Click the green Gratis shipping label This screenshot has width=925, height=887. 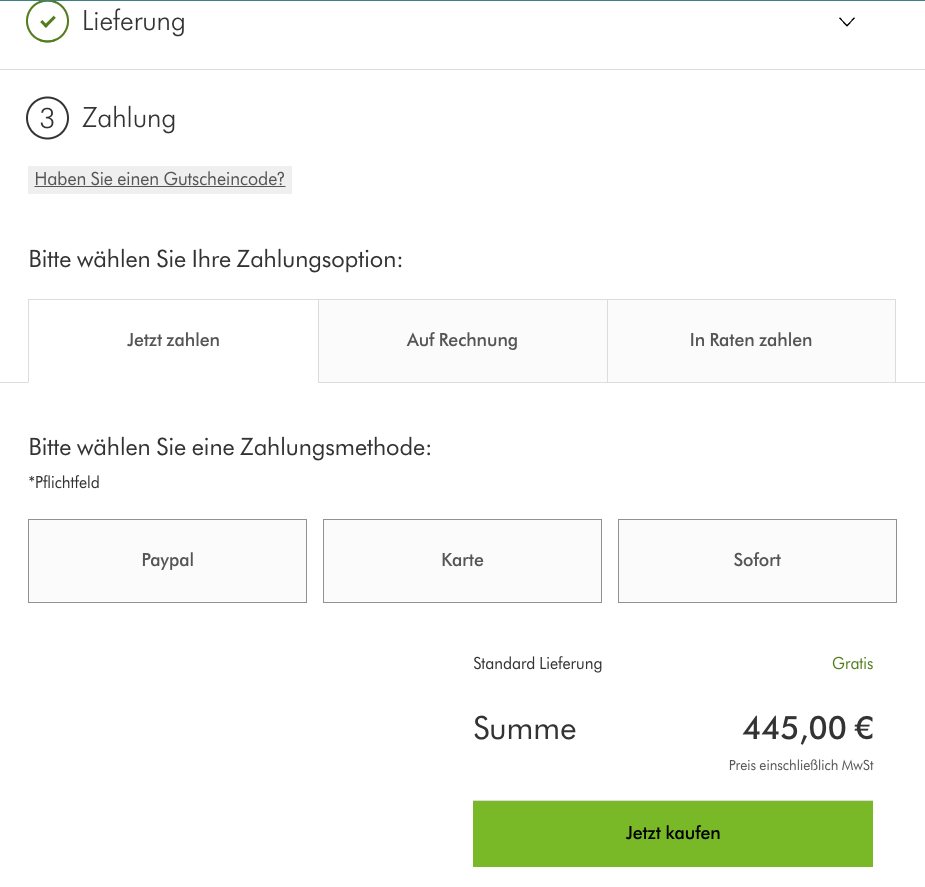click(x=852, y=663)
